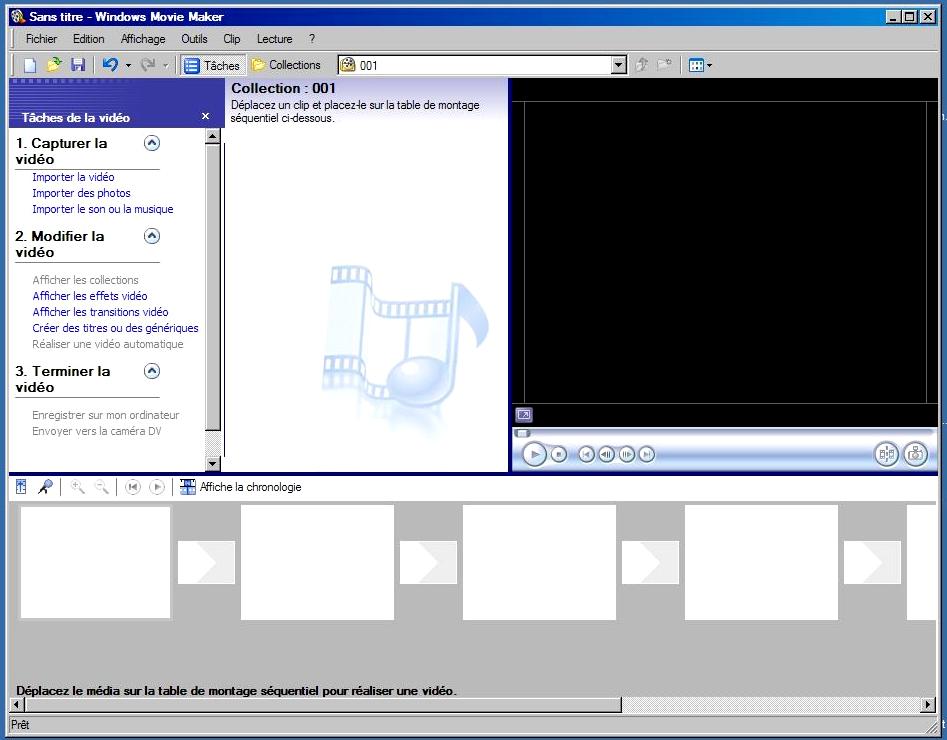Viewport: 947px width, 740px height.
Task: Click the first transition cell in the storyboard
Action: (x=207, y=562)
